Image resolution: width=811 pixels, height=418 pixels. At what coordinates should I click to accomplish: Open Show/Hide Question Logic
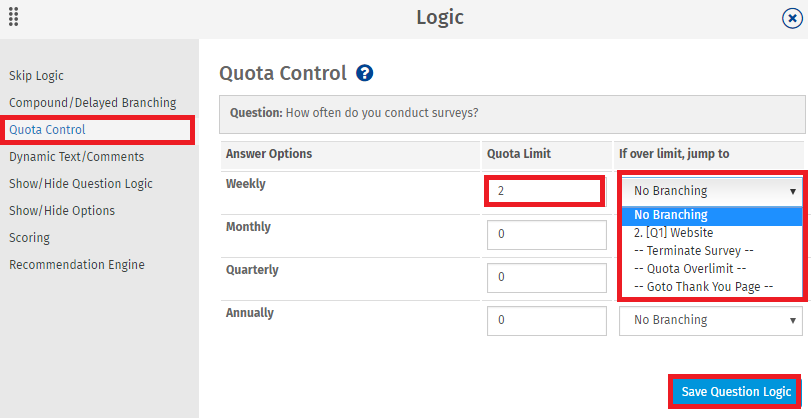[81, 184]
